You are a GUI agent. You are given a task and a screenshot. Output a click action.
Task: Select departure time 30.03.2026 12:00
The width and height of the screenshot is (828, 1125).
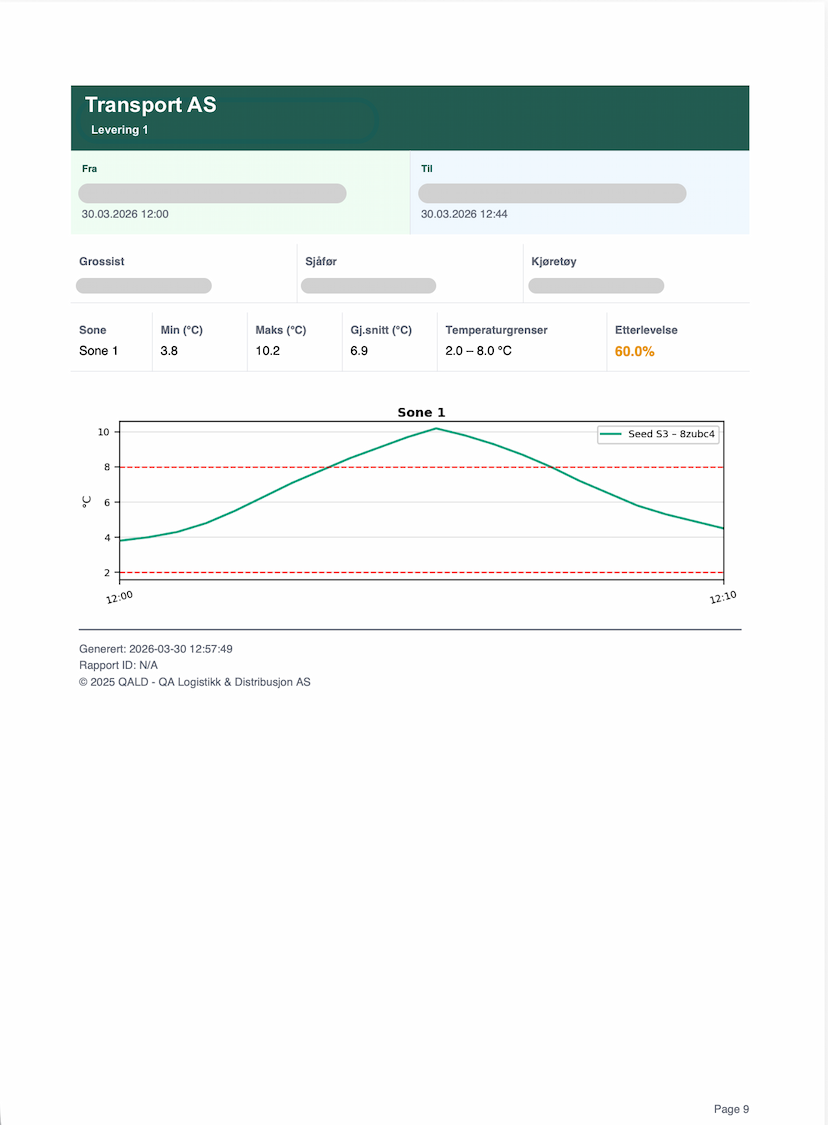click(125, 214)
